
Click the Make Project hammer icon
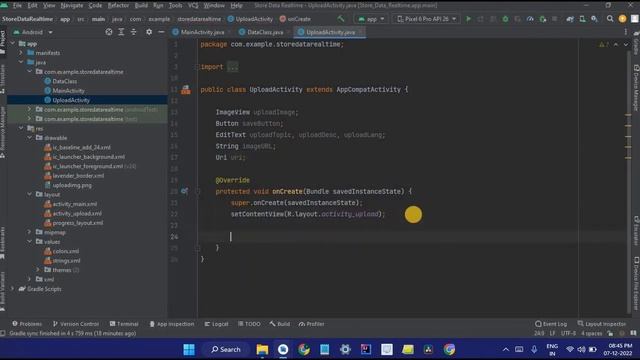[x=340, y=19]
